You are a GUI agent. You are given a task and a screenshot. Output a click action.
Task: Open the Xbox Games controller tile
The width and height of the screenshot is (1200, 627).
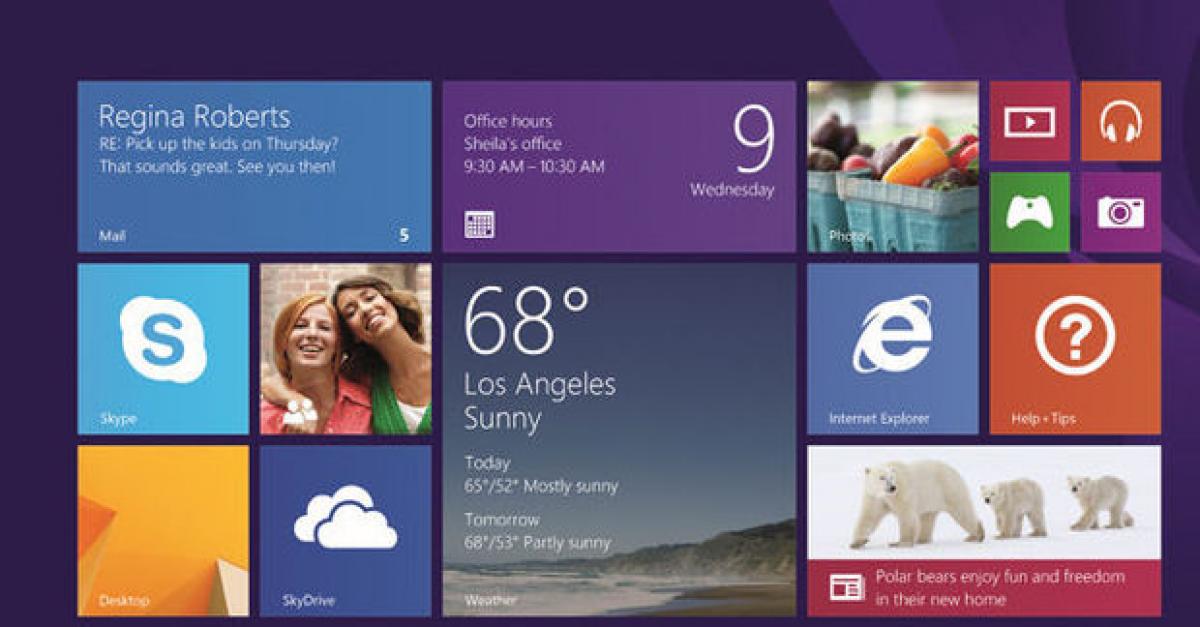(1029, 212)
